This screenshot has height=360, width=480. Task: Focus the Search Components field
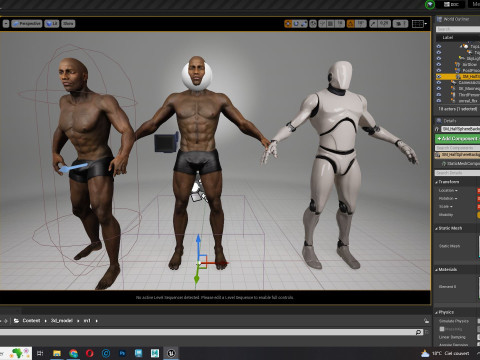[457, 148]
